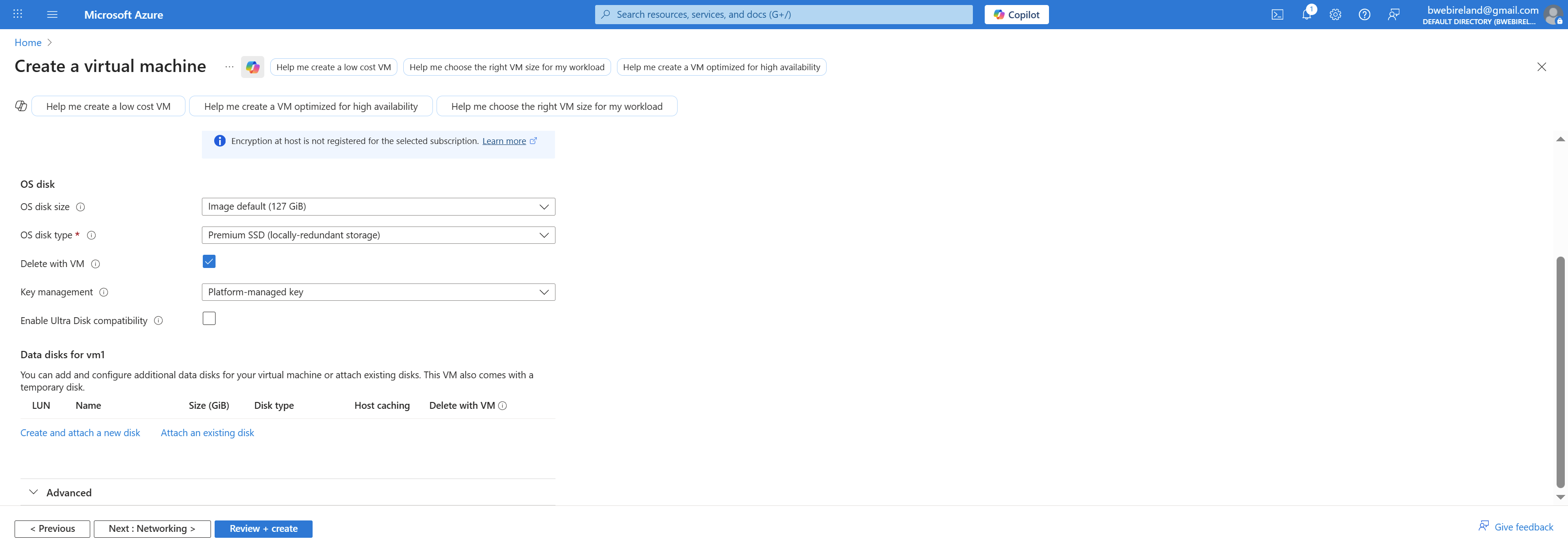The height and width of the screenshot is (556, 1568).
Task: Click the feedback icon in top bar
Action: 1393,15
